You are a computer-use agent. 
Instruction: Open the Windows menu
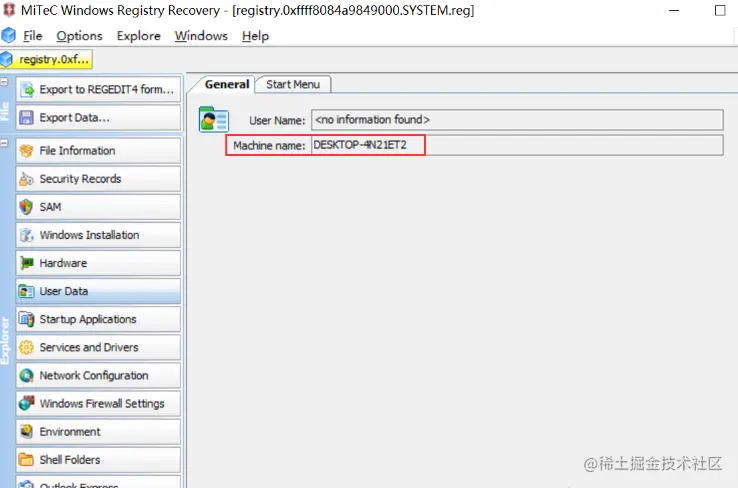[201, 36]
